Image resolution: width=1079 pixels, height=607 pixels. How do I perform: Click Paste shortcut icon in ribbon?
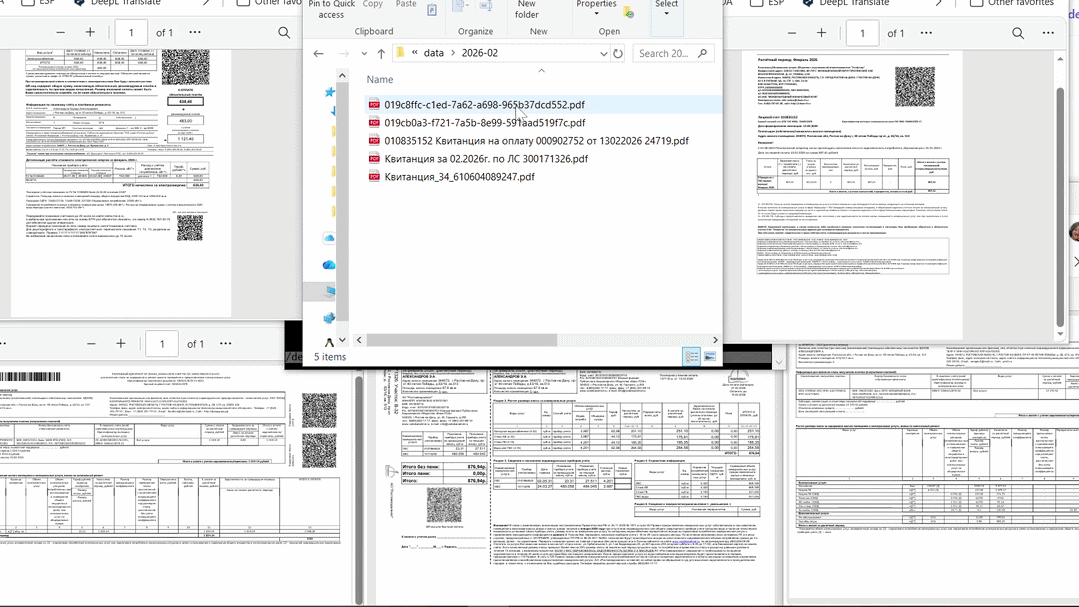point(432,10)
